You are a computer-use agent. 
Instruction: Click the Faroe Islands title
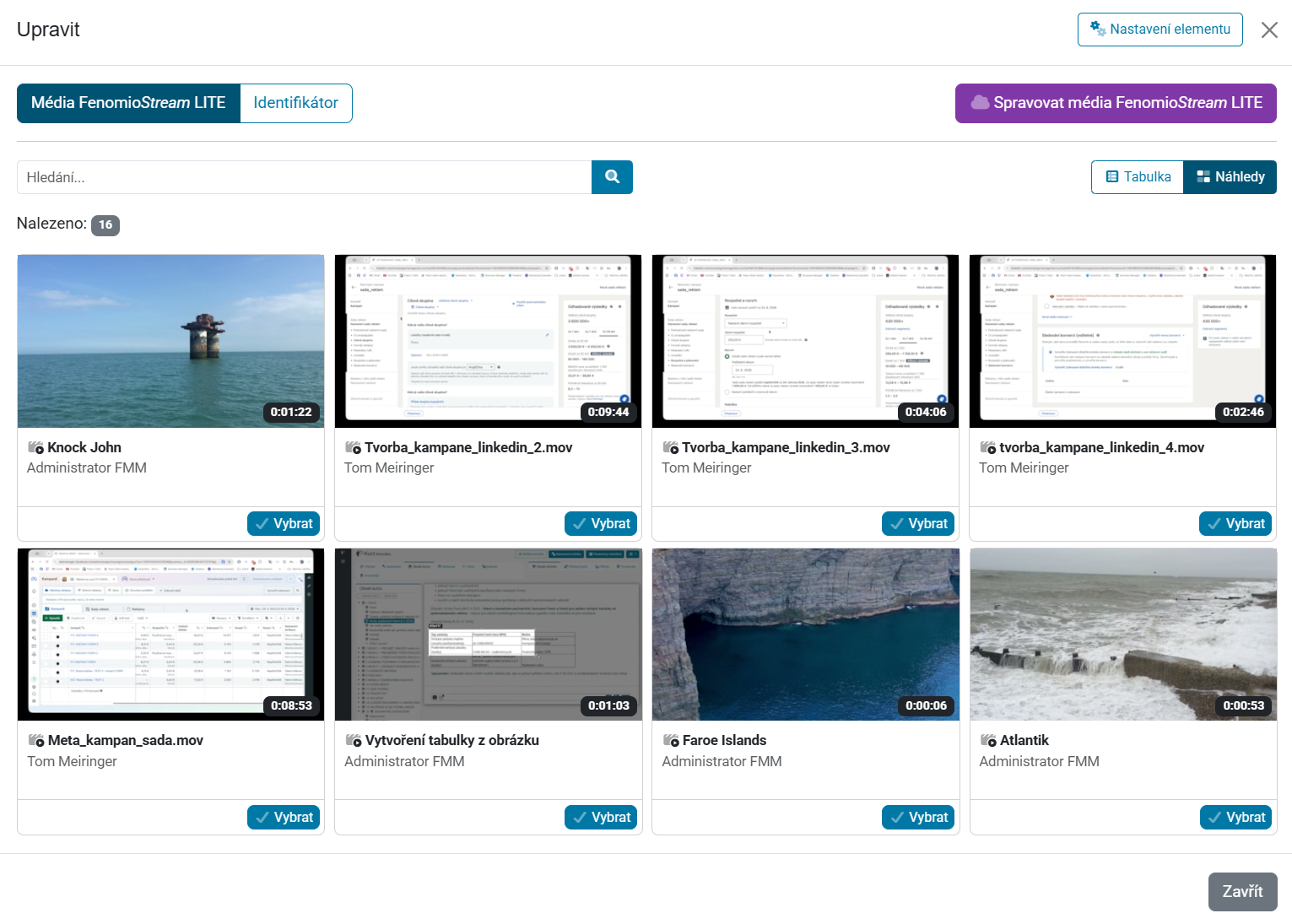pos(724,740)
